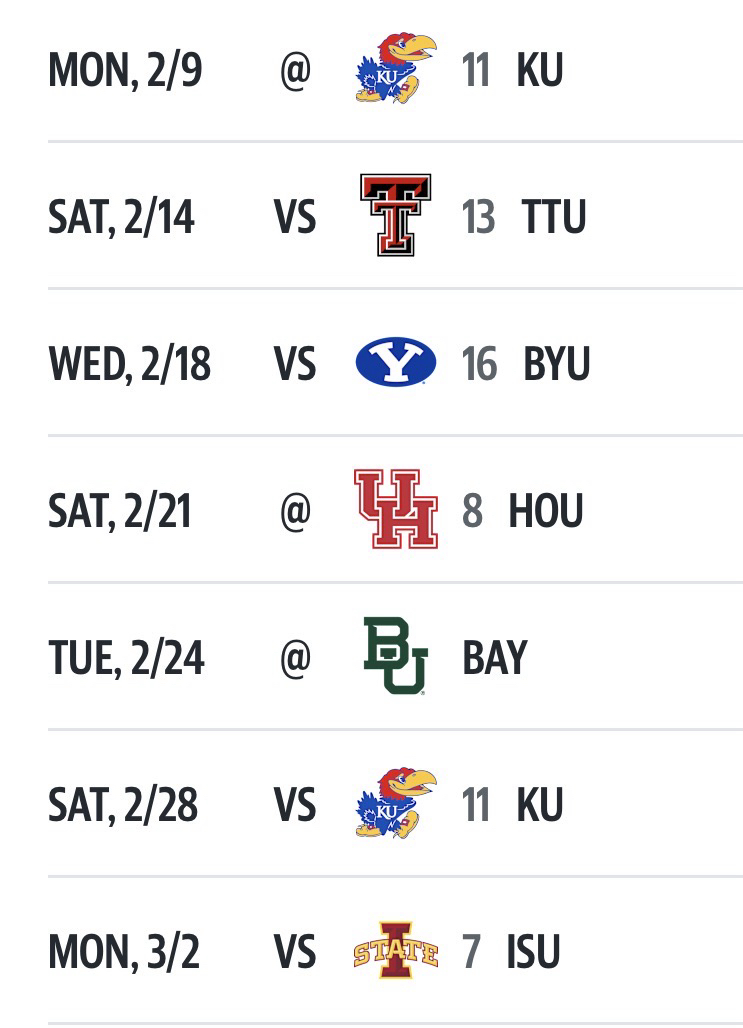Select the HOU team name
The height and width of the screenshot is (1028, 743).
[x=546, y=510]
